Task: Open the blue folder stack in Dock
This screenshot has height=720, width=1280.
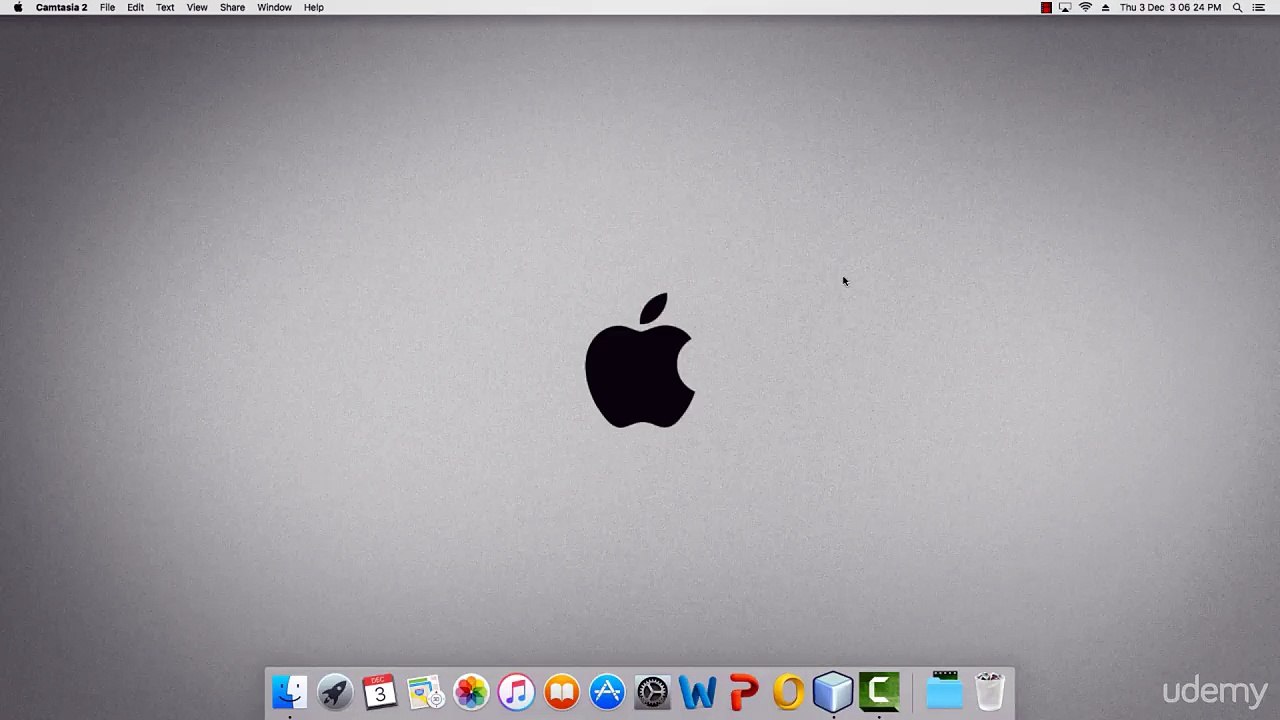Action: (944, 692)
